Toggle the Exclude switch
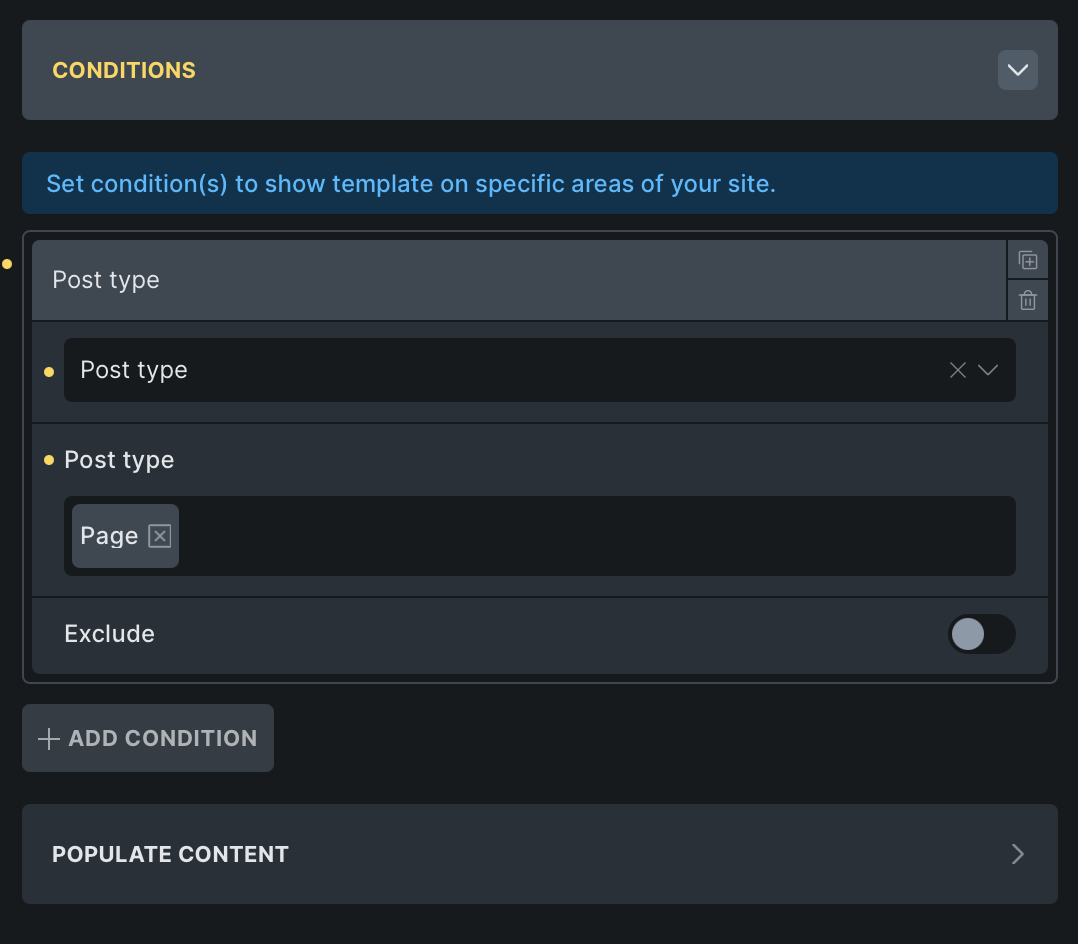The width and height of the screenshot is (1078, 944). 981,634
